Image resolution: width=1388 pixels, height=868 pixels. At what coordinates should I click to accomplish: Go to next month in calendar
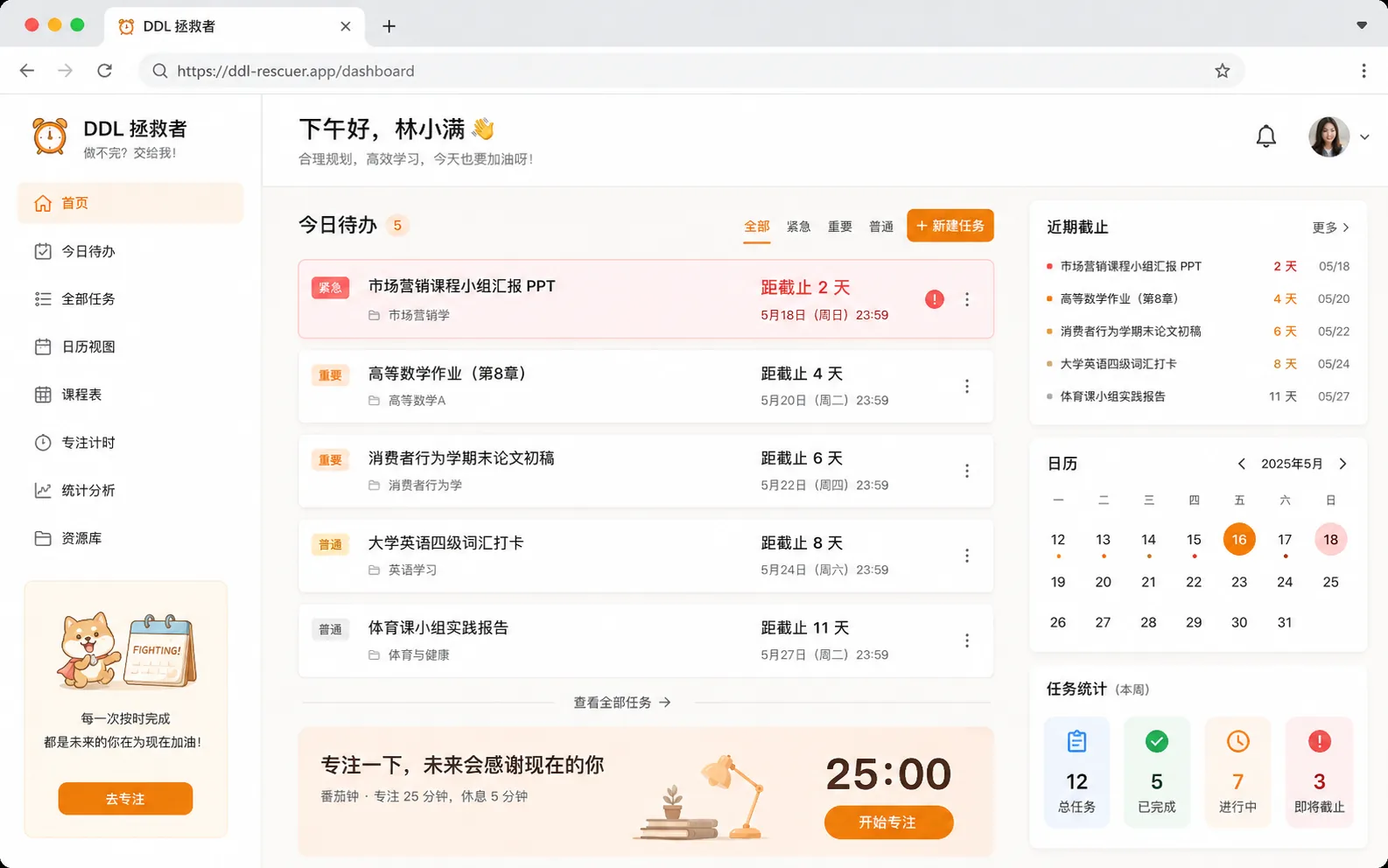tap(1342, 464)
